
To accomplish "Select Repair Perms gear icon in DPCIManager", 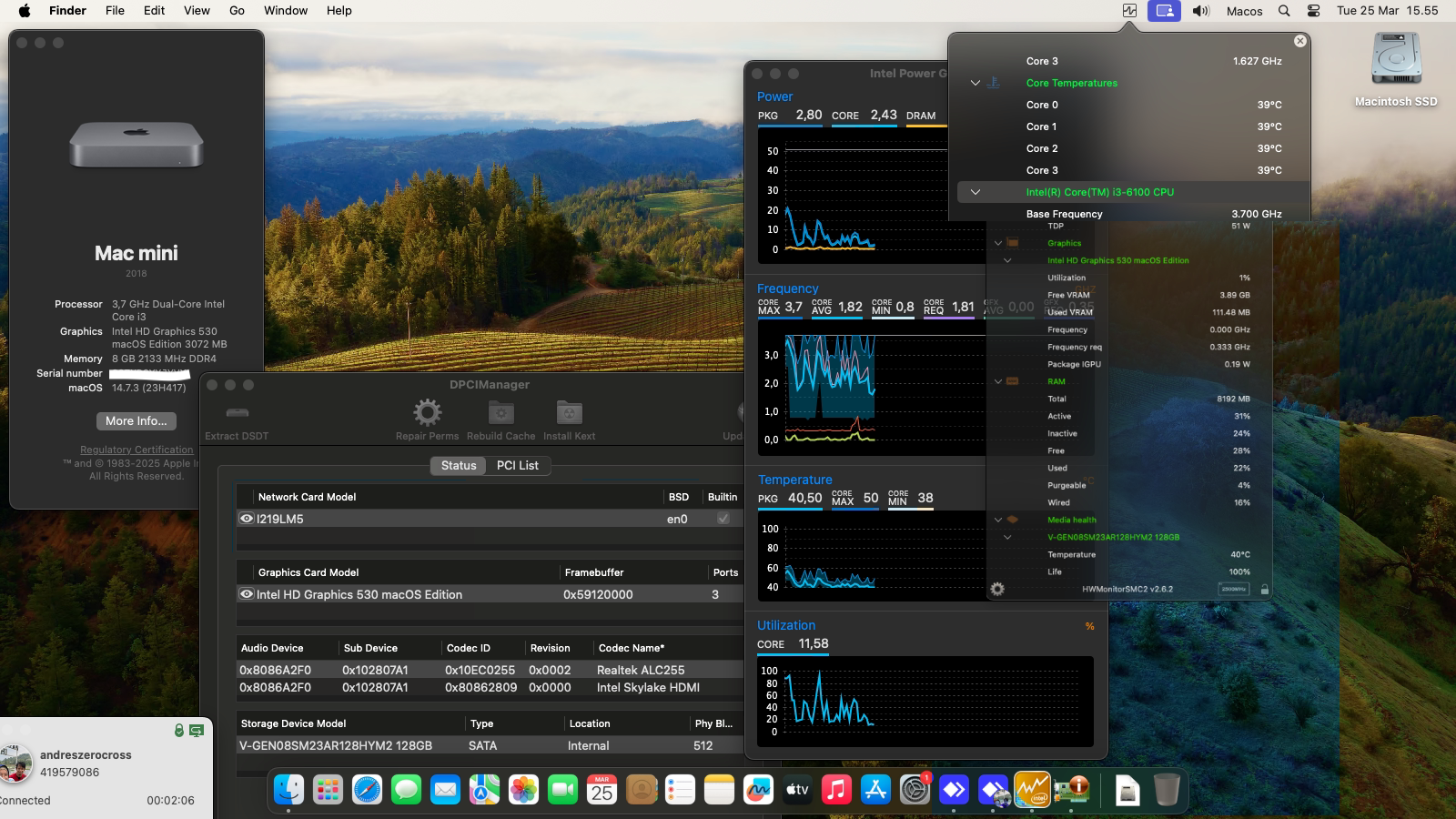I will click(x=427, y=411).
